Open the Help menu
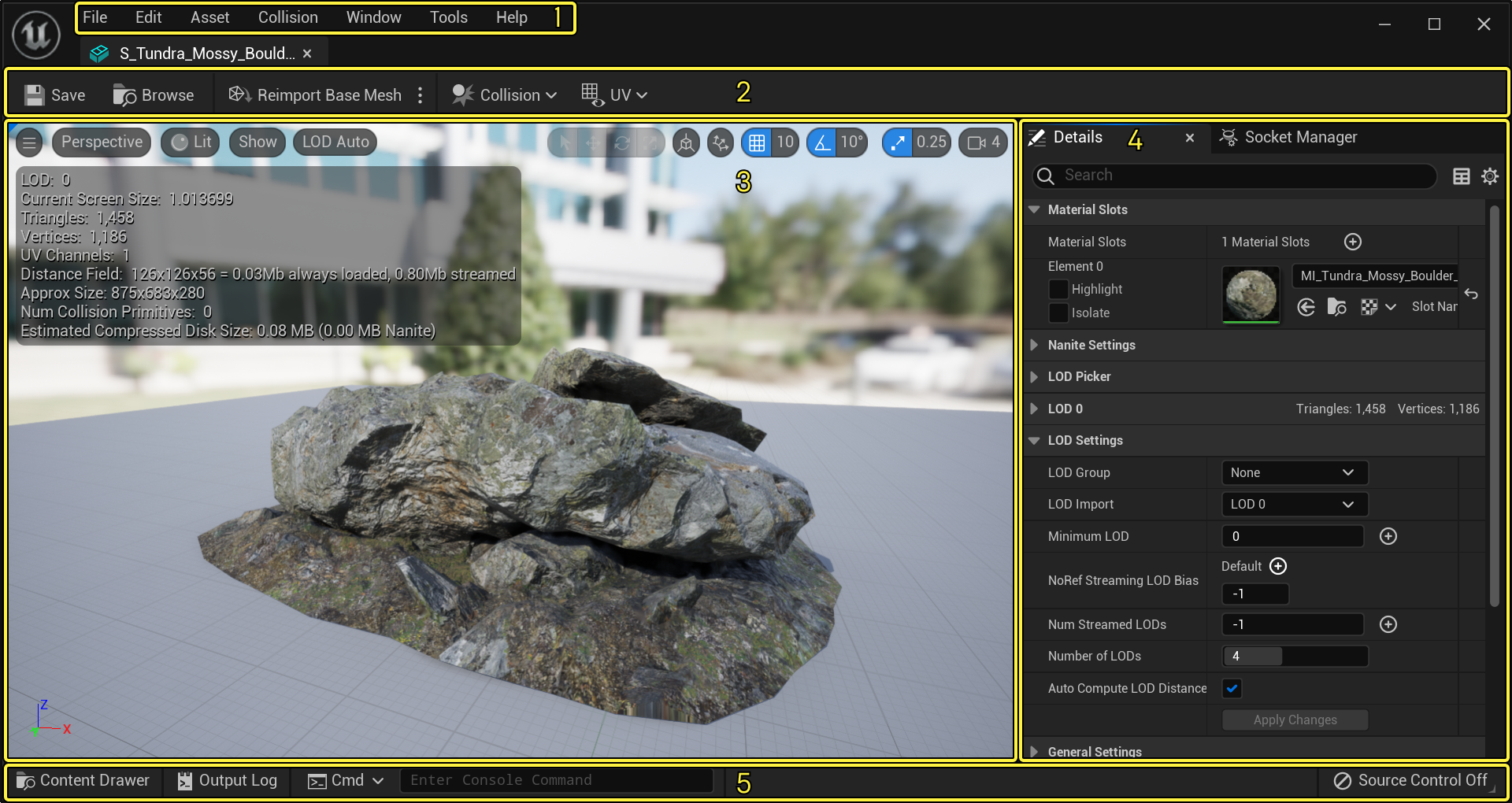The height and width of the screenshot is (803, 1512). [x=512, y=17]
